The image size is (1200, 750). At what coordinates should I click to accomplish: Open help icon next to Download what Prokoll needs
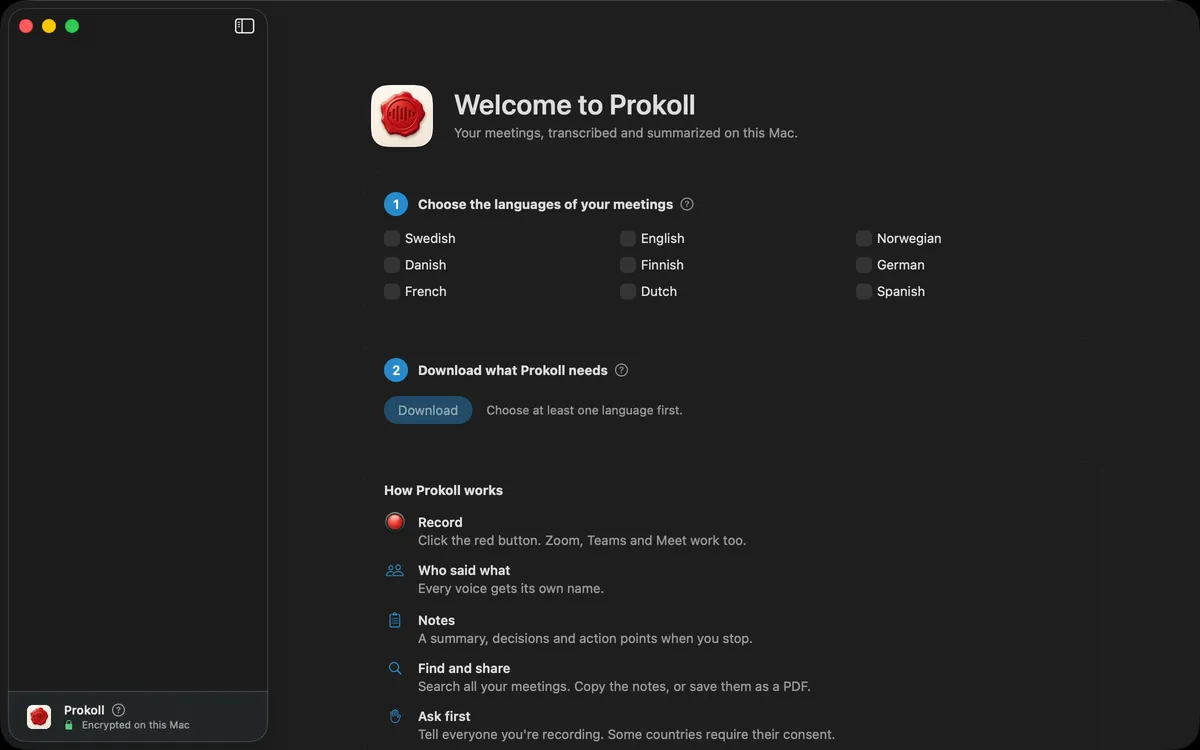[621, 370]
